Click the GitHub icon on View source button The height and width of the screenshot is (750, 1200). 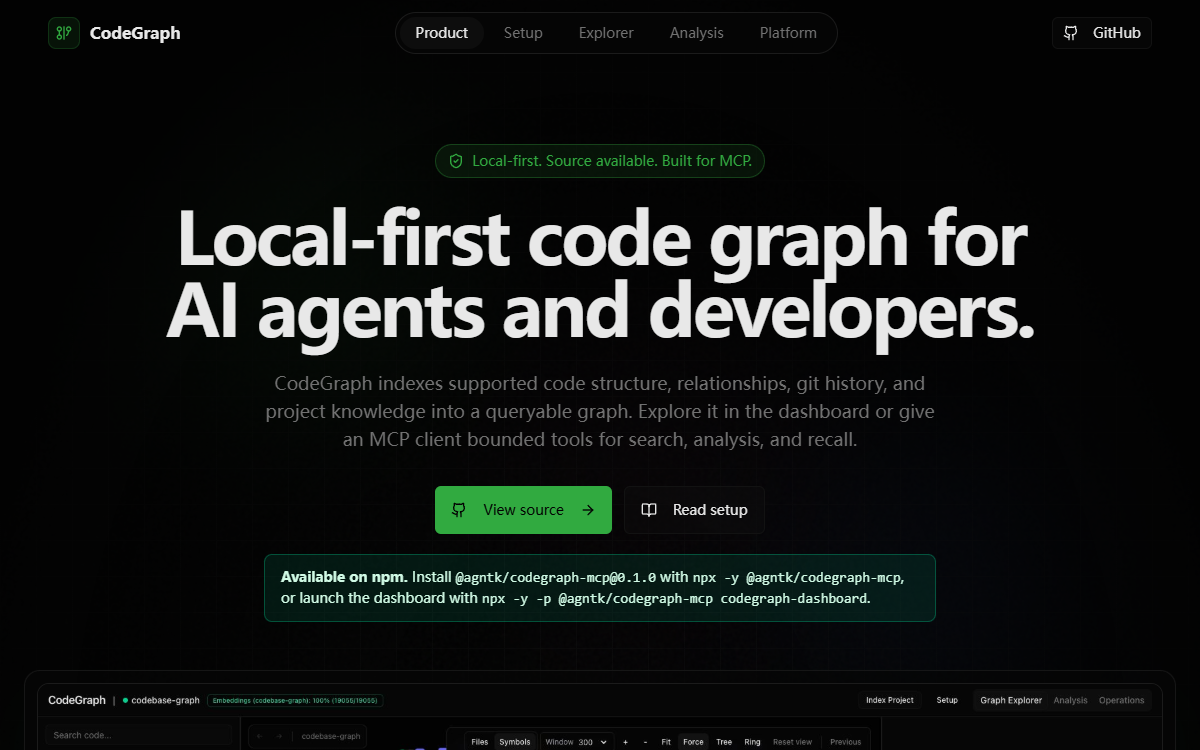[459, 510]
